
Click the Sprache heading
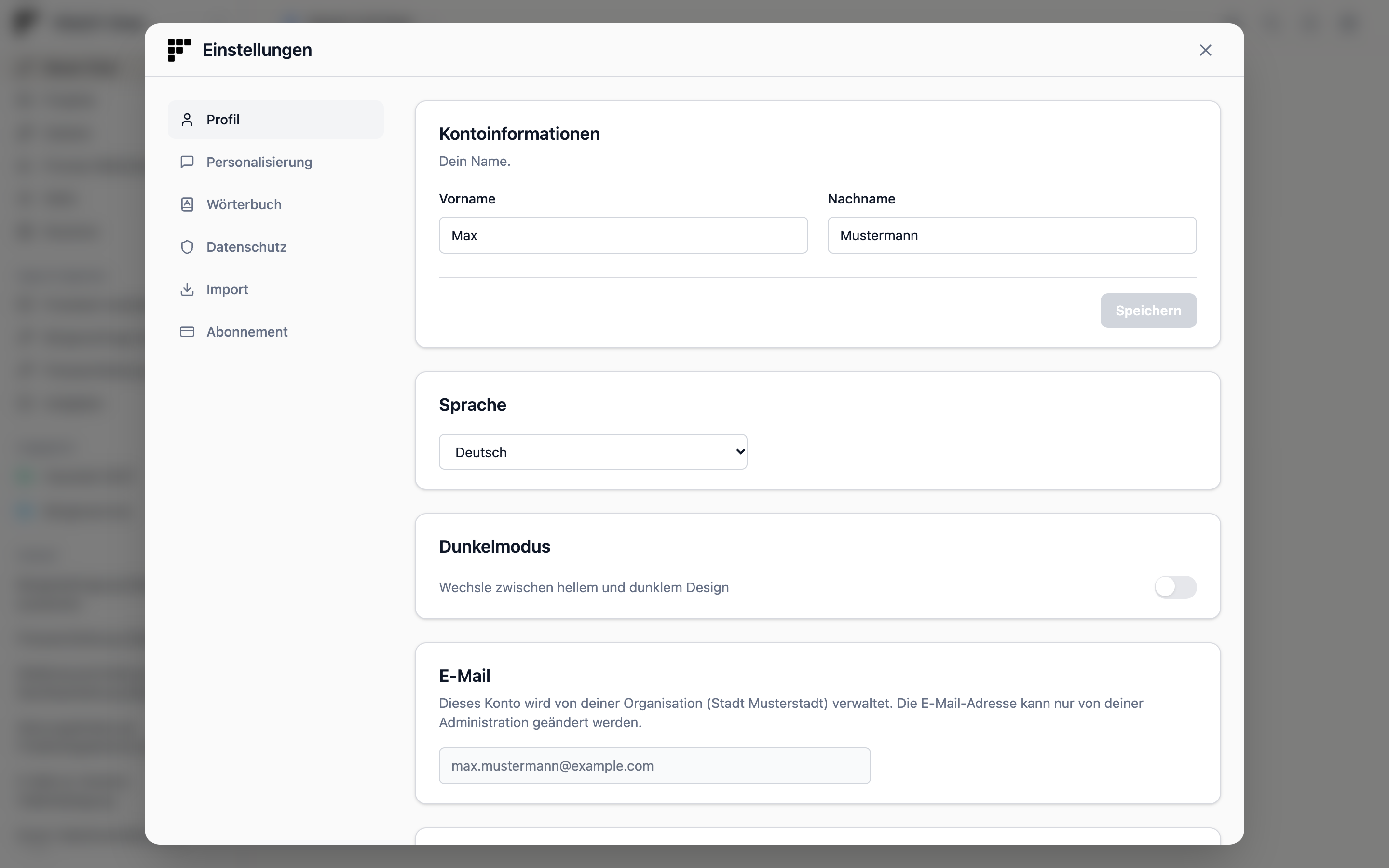tap(472, 405)
